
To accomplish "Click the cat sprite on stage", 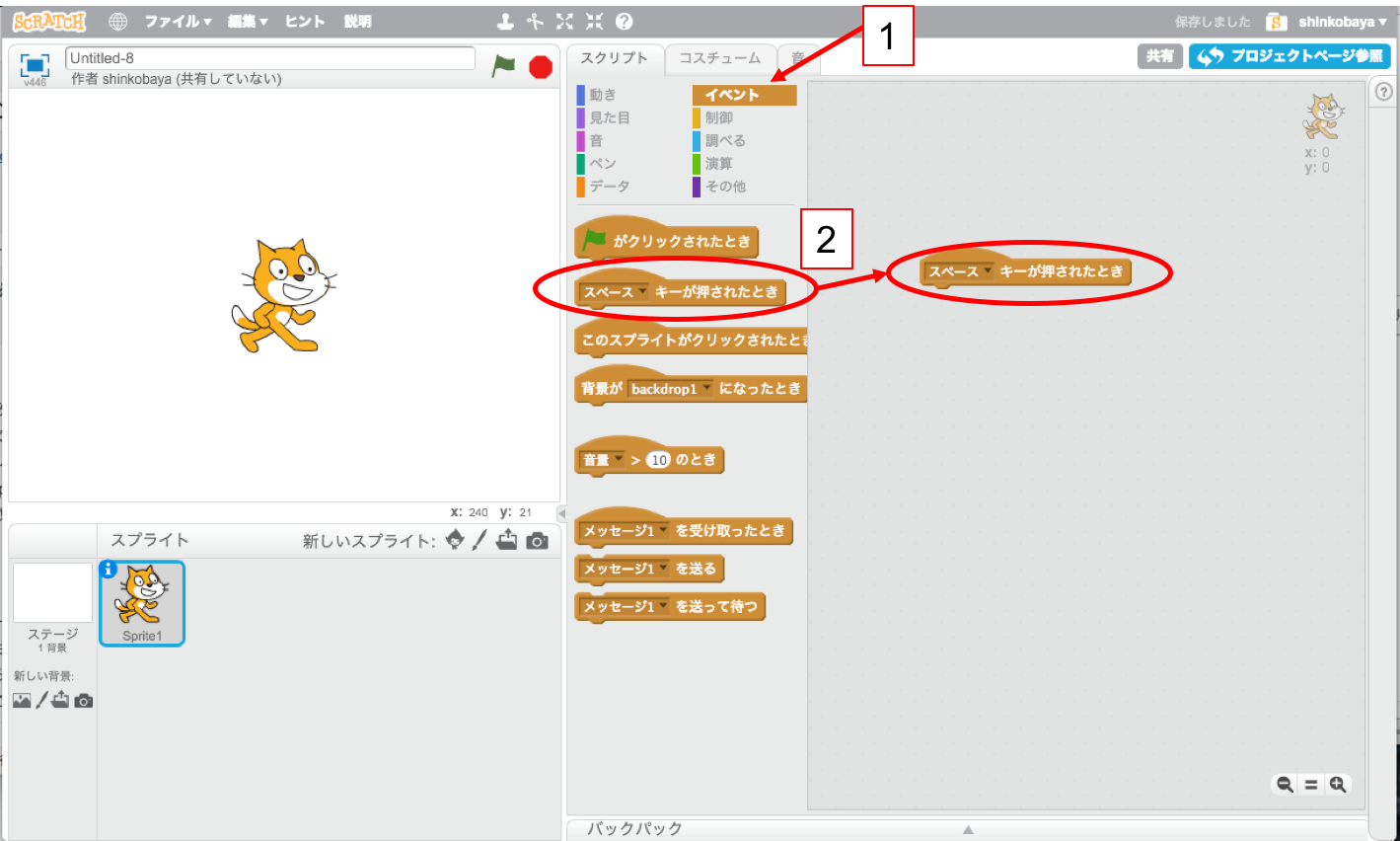I will (283, 296).
